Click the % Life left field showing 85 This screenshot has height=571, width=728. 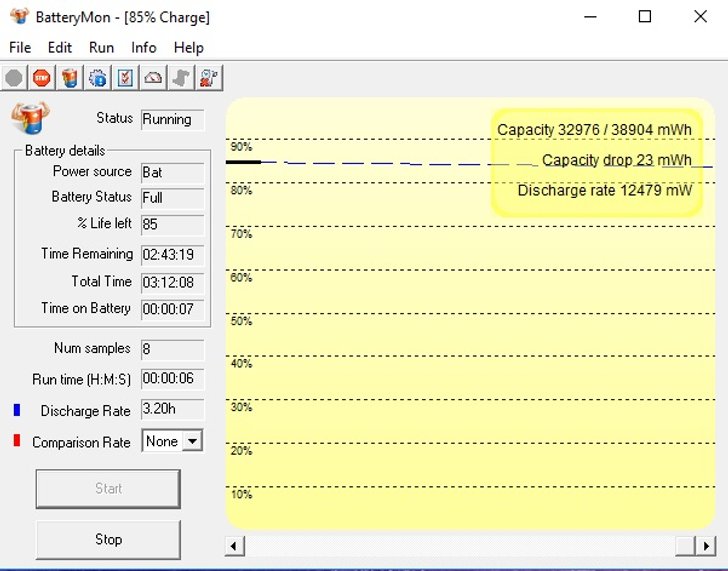pyautogui.click(x=172, y=225)
